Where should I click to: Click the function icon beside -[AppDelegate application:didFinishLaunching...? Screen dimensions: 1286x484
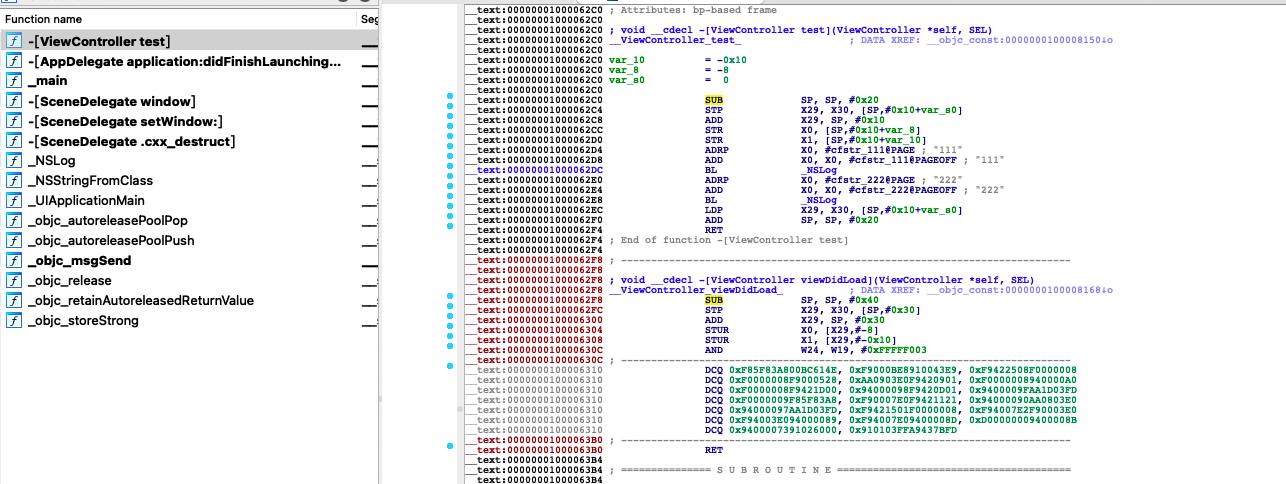pos(14,61)
